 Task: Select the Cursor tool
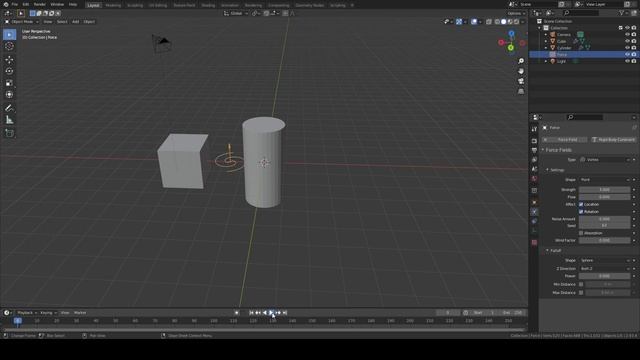point(9,46)
